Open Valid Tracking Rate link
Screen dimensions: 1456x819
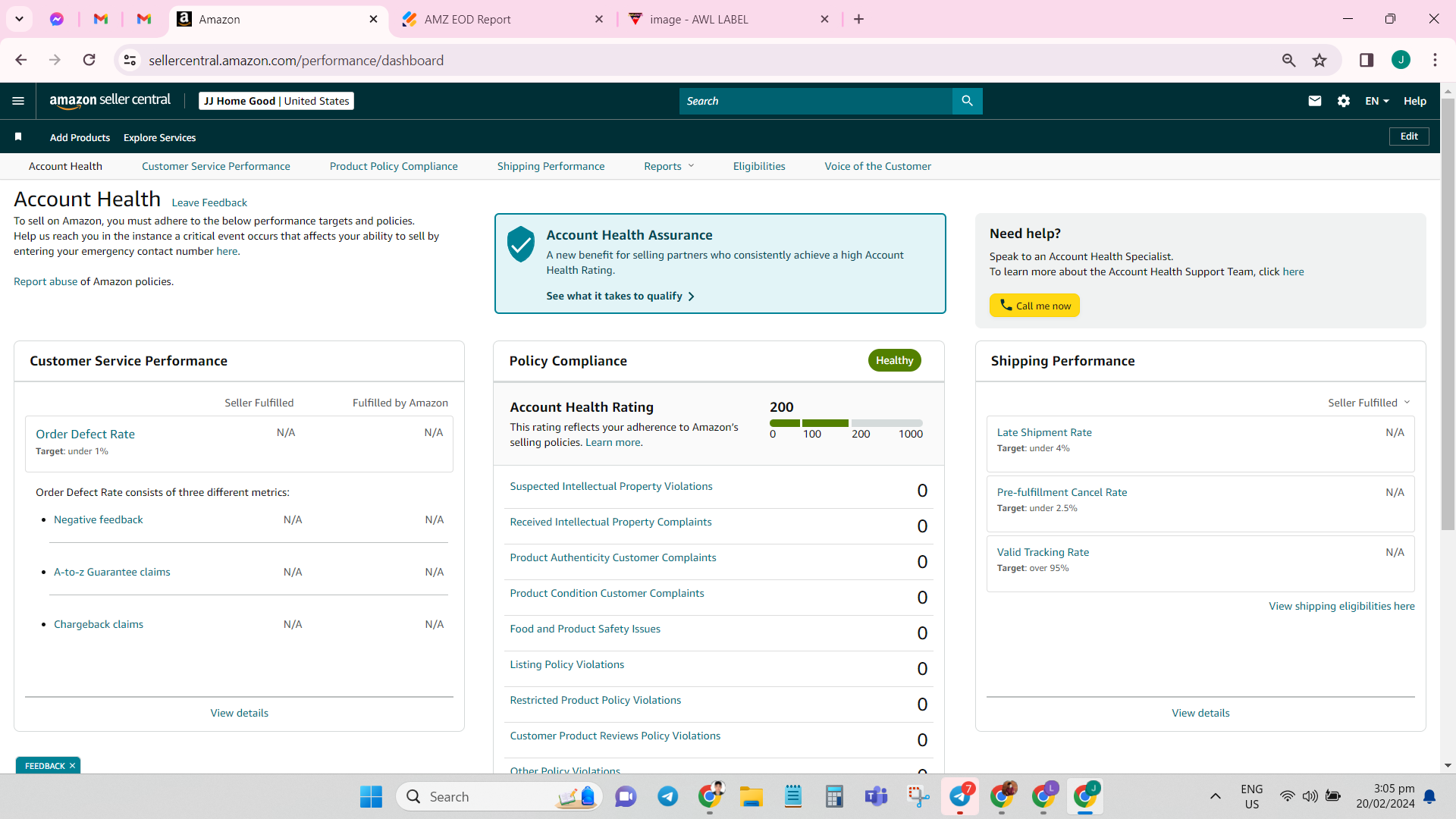pyautogui.click(x=1043, y=552)
